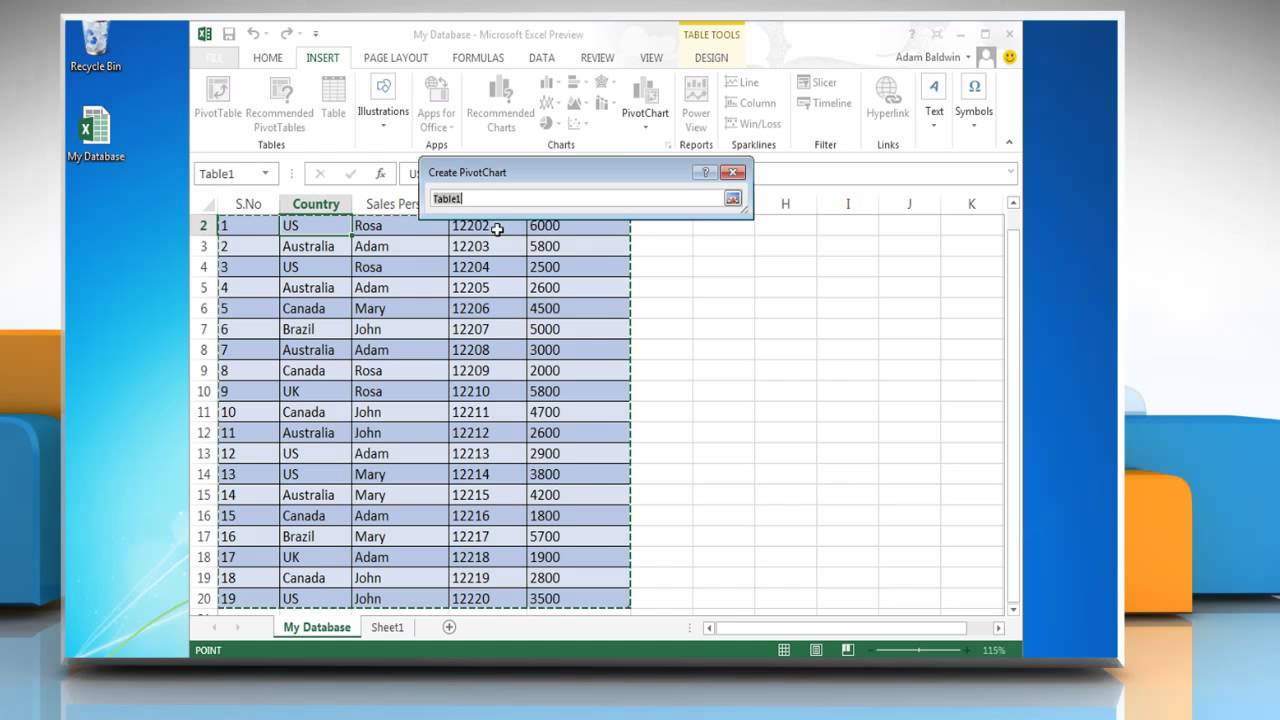Viewport: 1280px width, 720px height.
Task: Open the Table Tools DESIGN tab
Action: pos(711,58)
